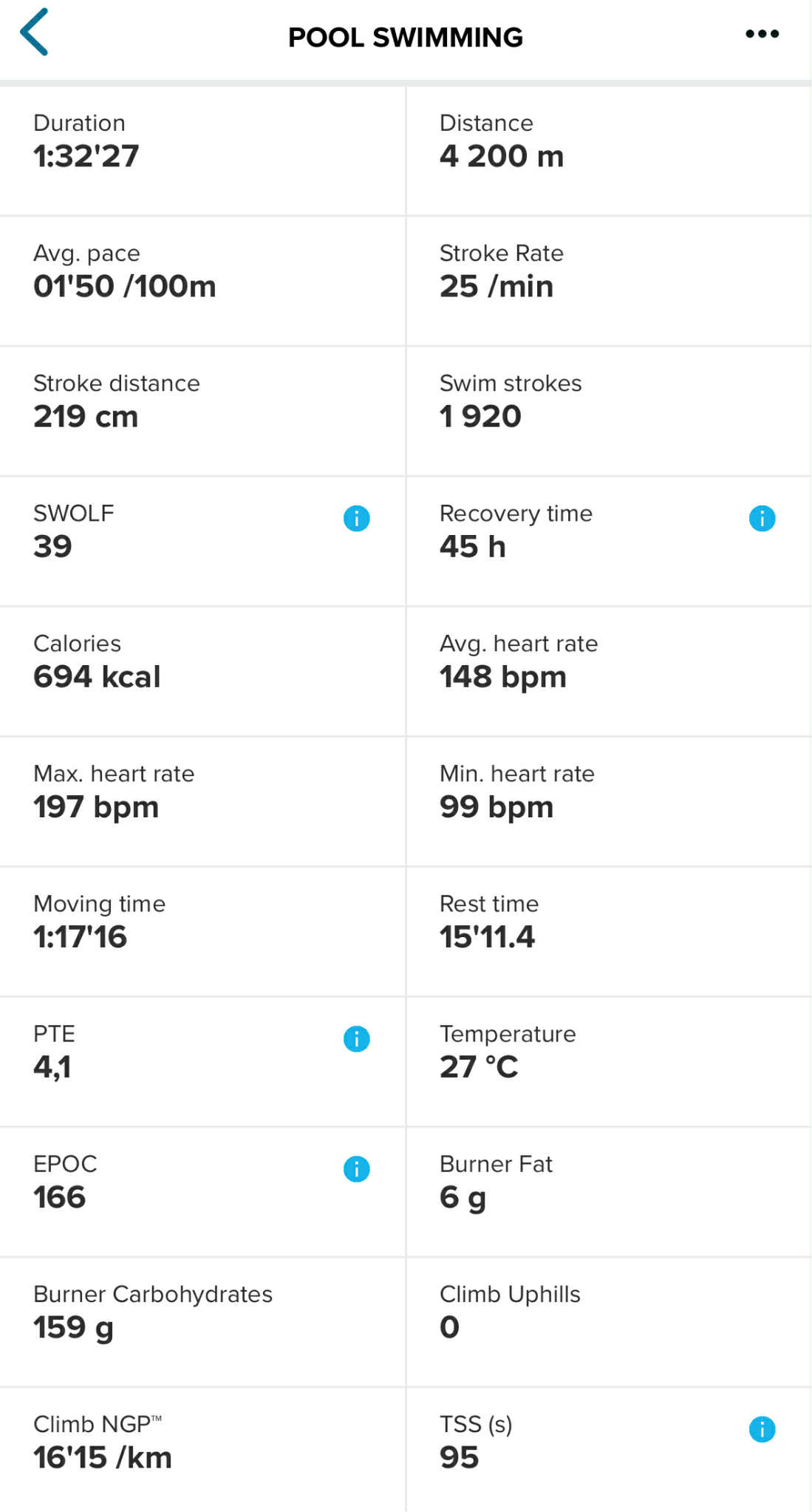Tap the Avg. pace value
Viewport: 812px width, 1512px height.
[x=125, y=287]
